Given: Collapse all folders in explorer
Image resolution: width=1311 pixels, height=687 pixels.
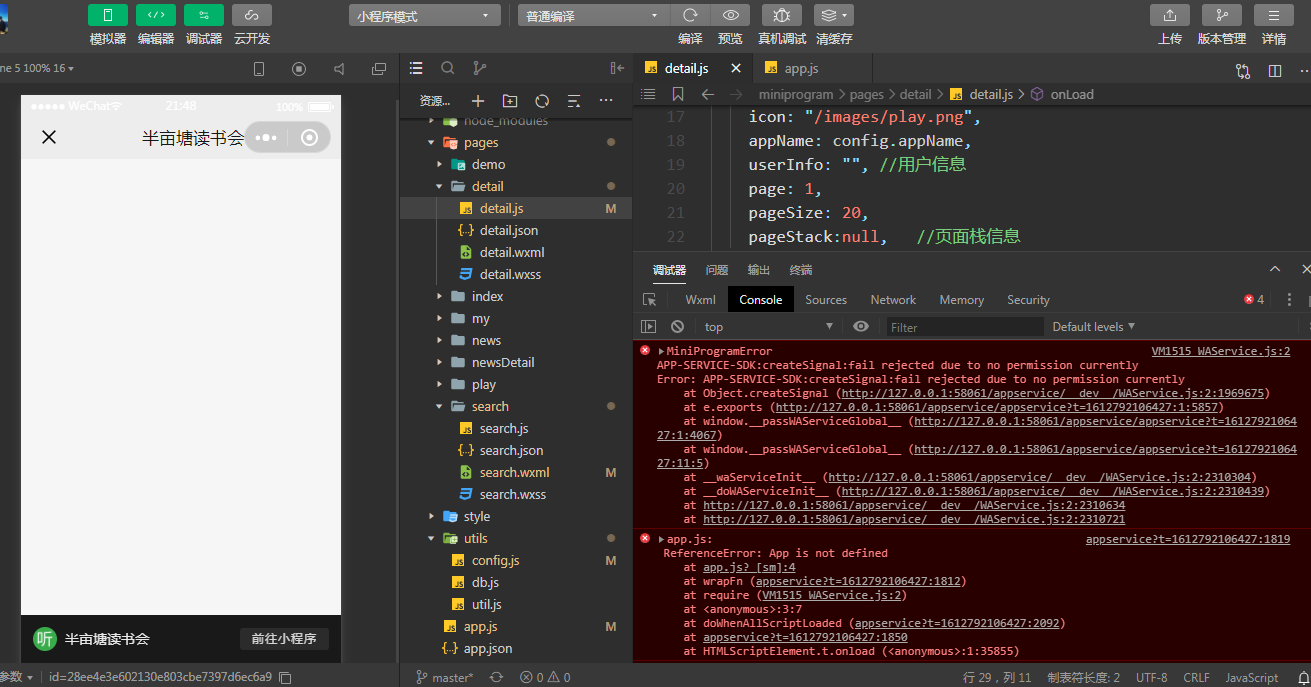Looking at the screenshot, I should (574, 101).
